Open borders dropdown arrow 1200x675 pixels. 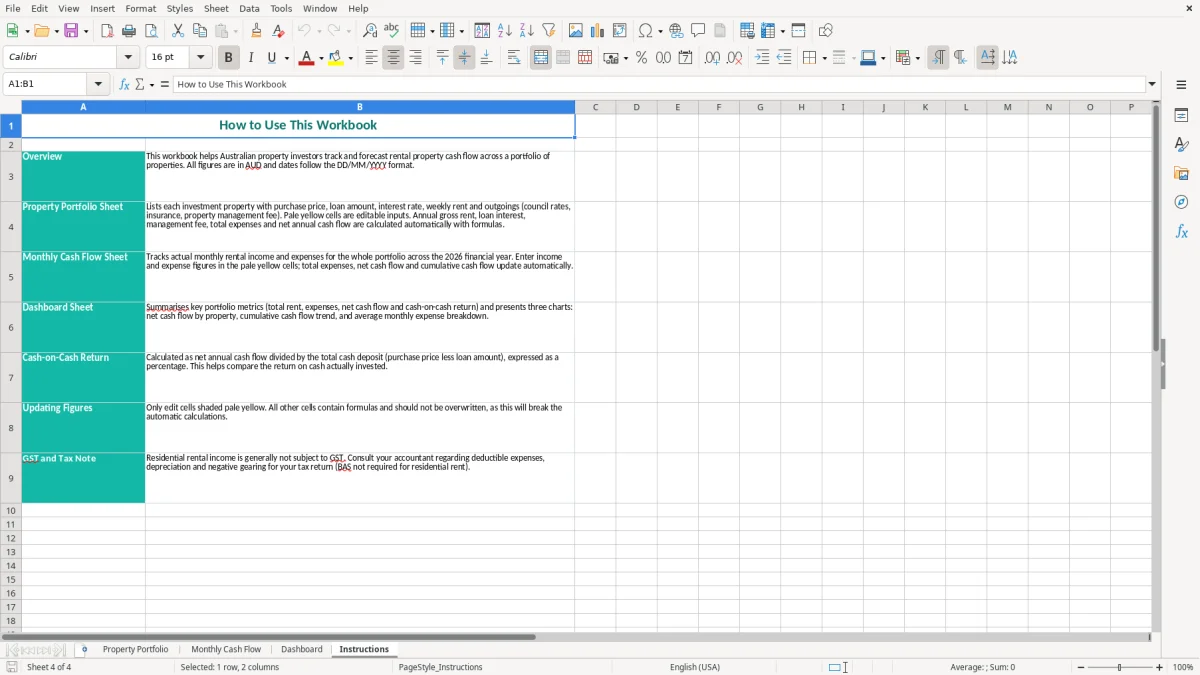823,58
